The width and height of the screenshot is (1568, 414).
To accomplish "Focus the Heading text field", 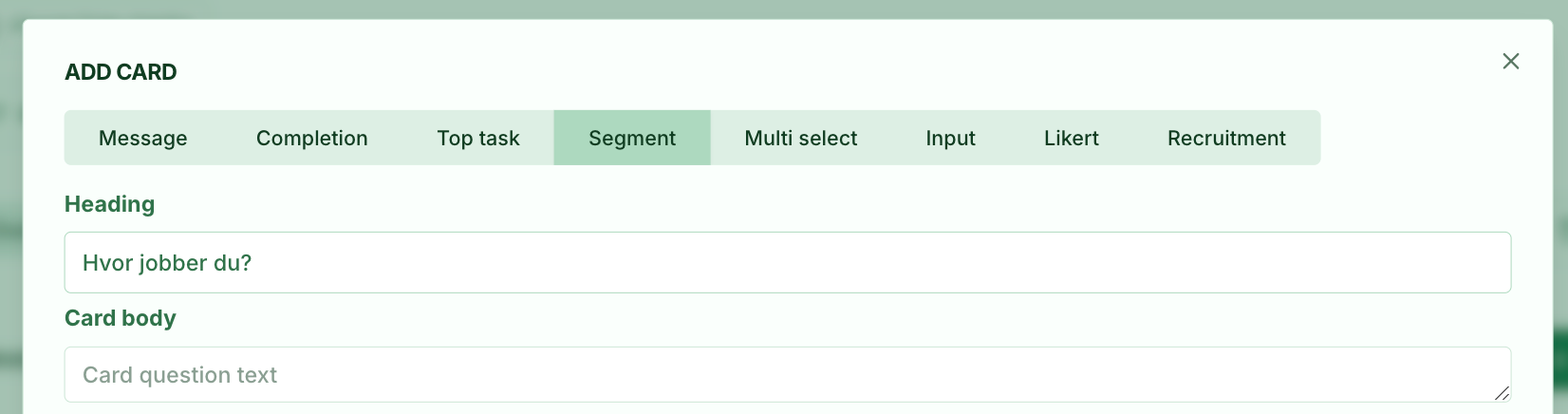I will (x=788, y=263).
